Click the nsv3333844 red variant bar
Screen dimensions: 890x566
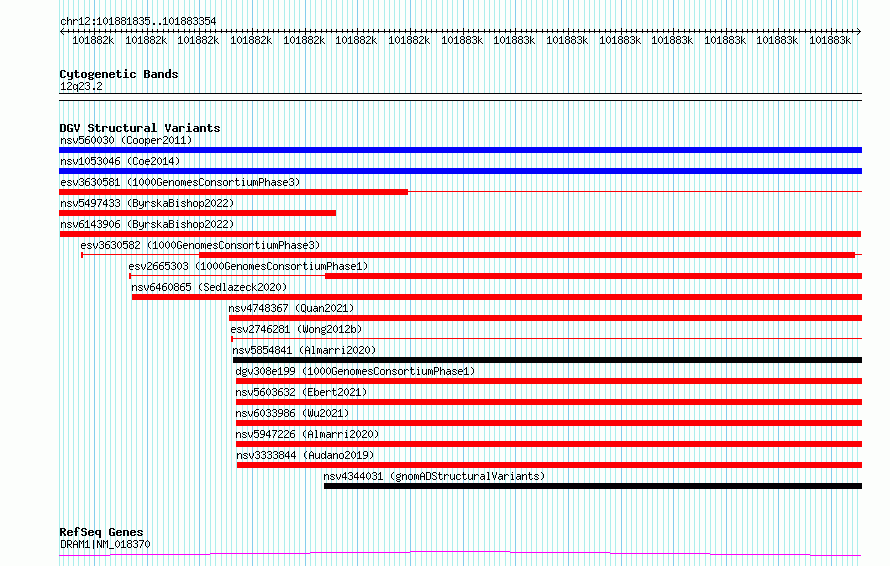tap(549, 465)
